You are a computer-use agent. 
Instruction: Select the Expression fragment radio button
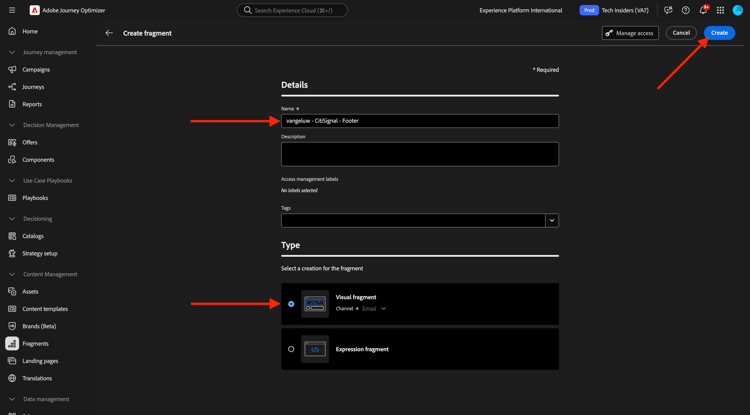(x=291, y=349)
